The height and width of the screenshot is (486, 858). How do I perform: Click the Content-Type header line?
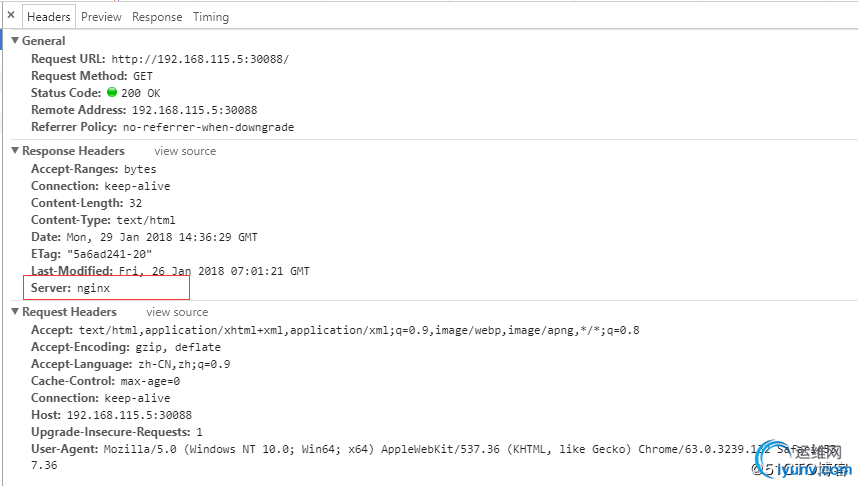(103, 220)
